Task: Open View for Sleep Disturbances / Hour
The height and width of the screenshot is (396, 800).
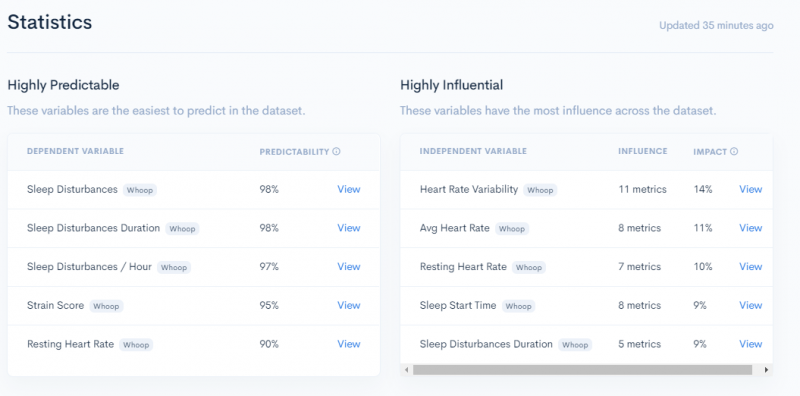Action: point(349,267)
